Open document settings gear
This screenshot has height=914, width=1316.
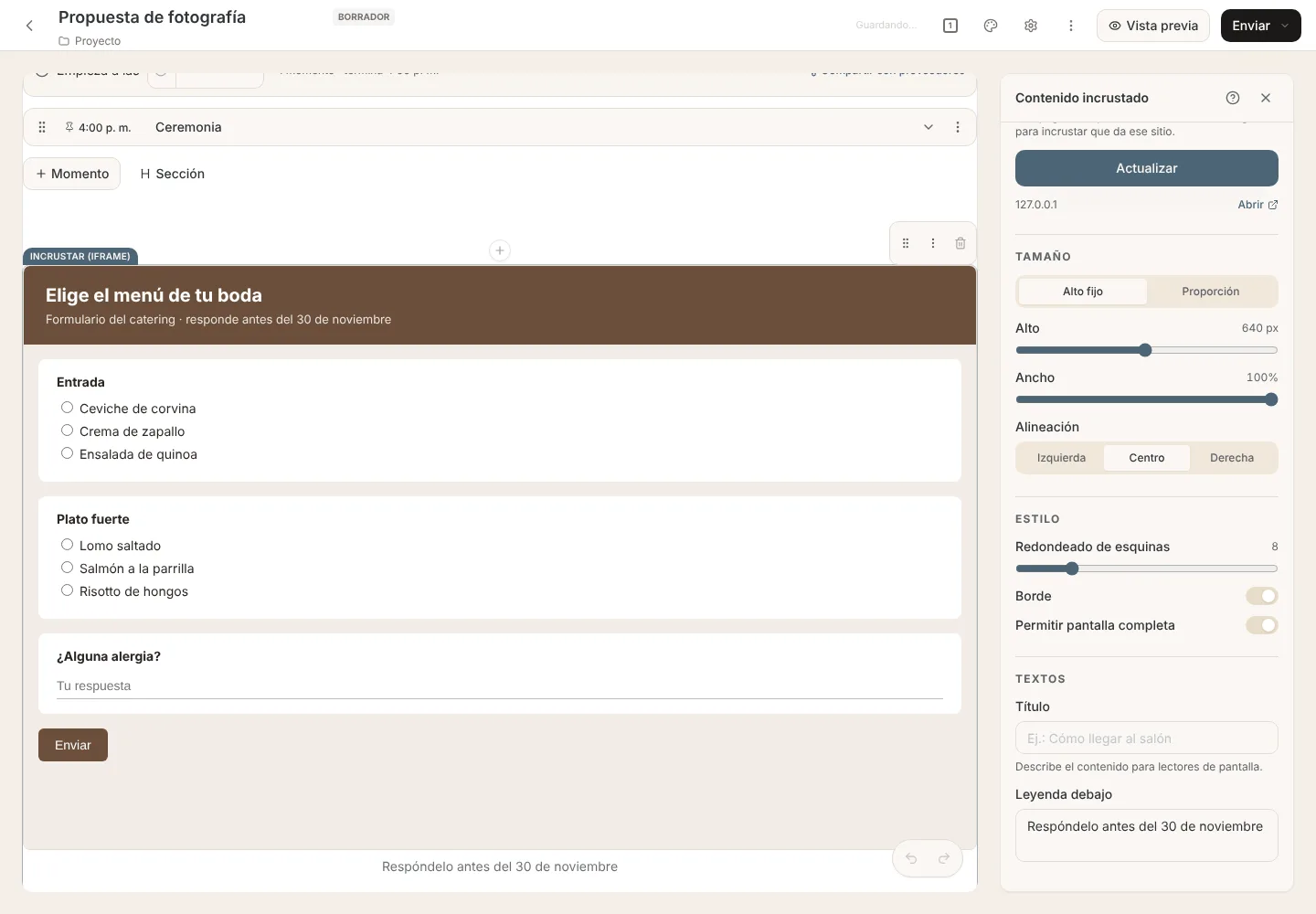pyautogui.click(x=1031, y=26)
